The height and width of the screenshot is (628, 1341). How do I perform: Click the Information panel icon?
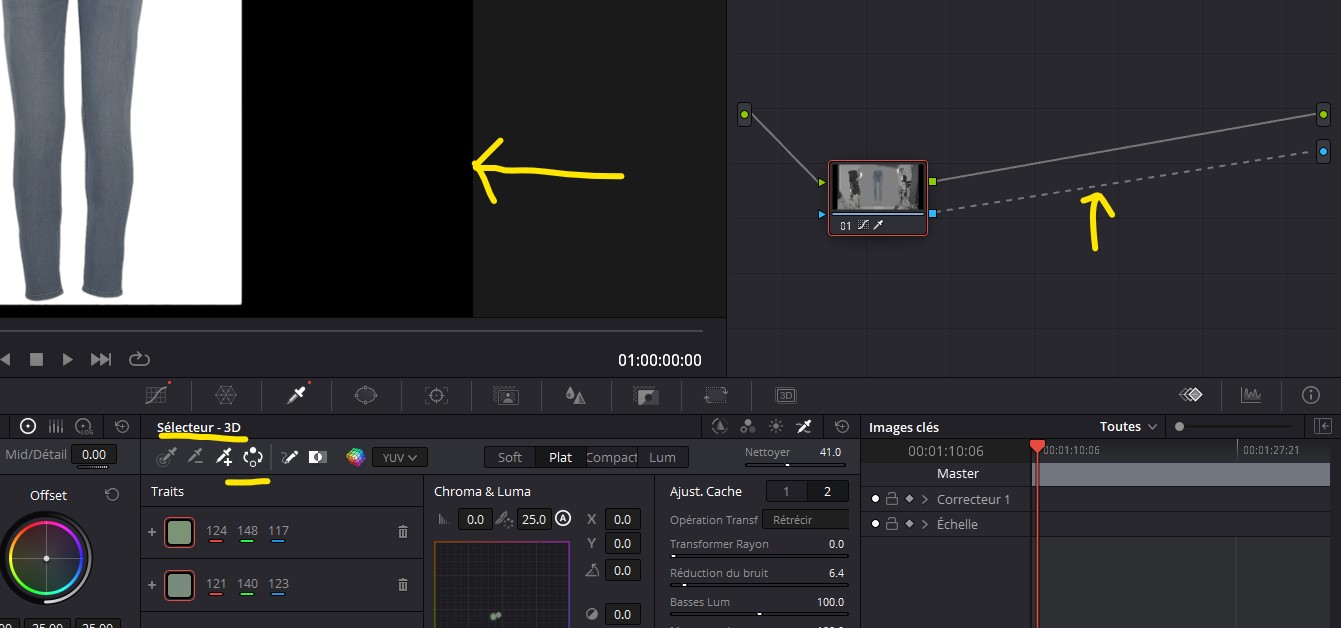point(1310,395)
